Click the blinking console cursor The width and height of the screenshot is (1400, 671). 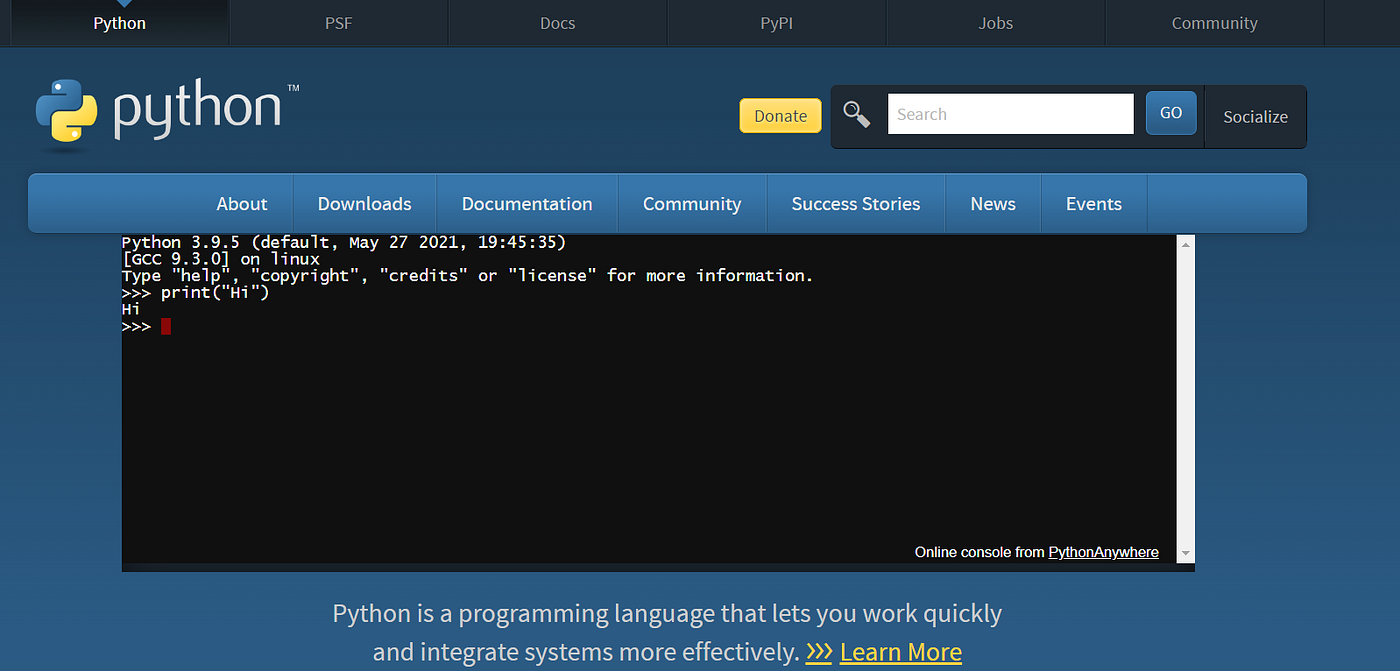click(166, 325)
